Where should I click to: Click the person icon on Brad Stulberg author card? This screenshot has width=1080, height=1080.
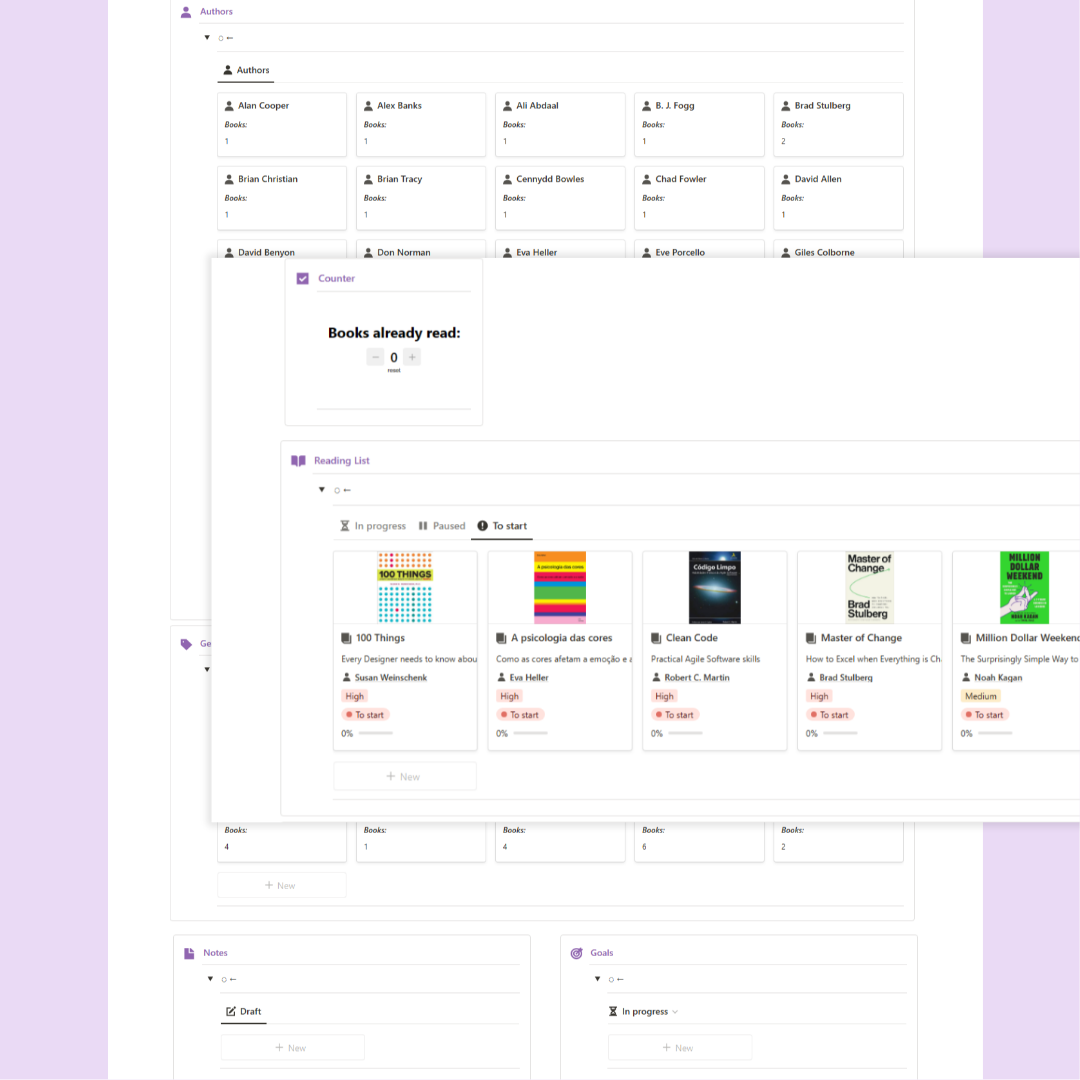(x=786, y=106)
